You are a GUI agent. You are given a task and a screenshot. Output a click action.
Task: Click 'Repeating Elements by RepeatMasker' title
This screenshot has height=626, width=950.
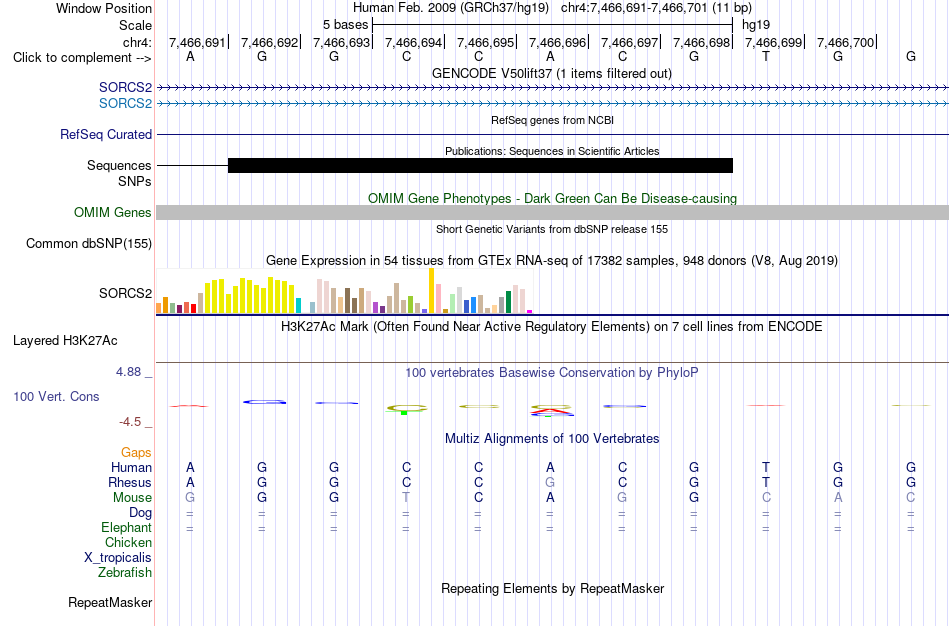[553, 588]
